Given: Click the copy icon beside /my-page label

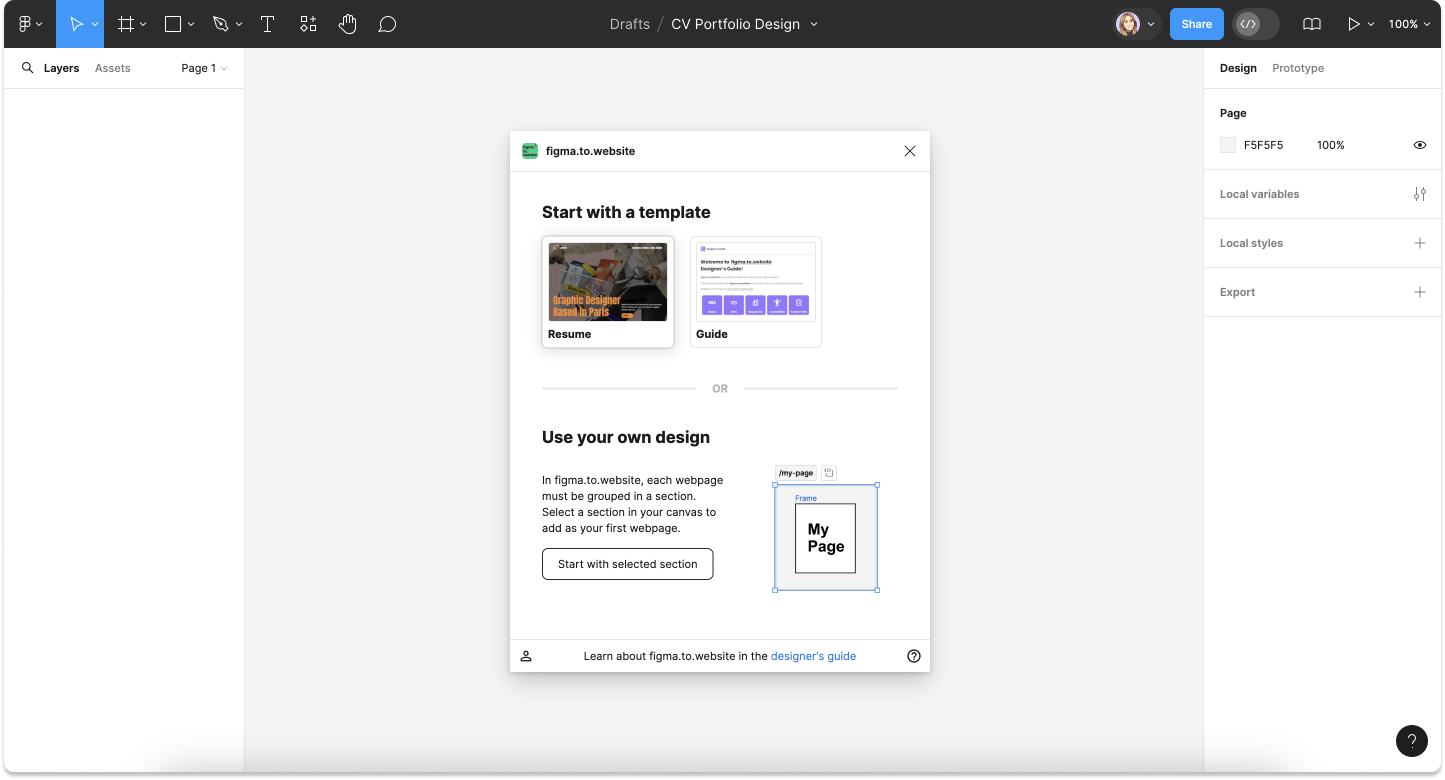Looking at the screenshot, I should click(x=829, y=473).
